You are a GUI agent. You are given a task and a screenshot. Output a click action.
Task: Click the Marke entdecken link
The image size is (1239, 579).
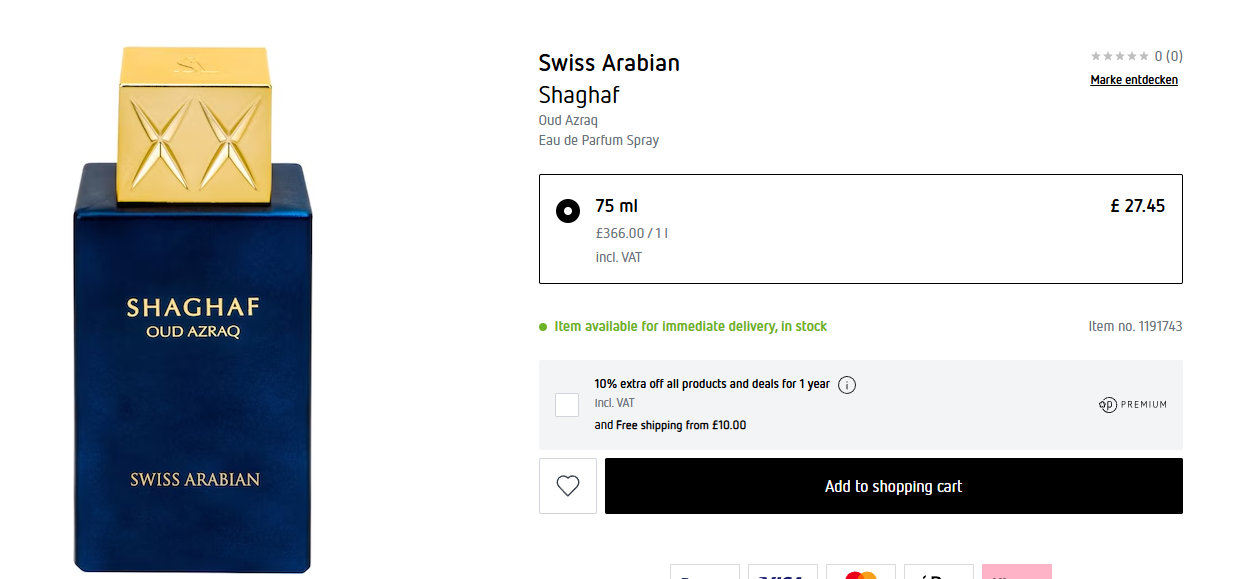tap(1133, 80)
